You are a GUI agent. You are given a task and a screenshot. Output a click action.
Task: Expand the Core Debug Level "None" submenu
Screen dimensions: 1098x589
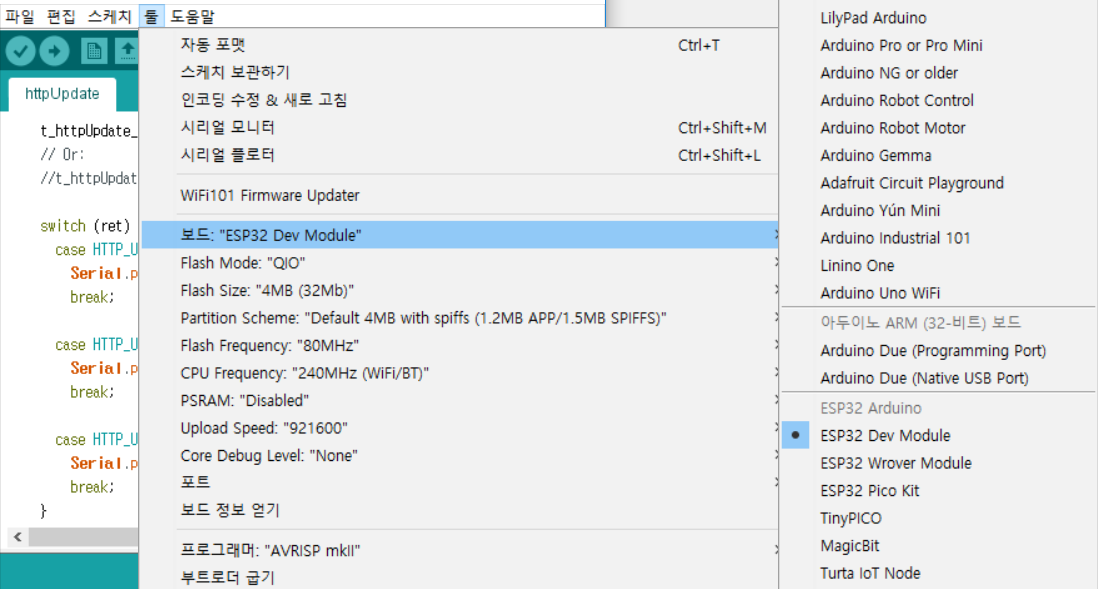coord(459,455)
